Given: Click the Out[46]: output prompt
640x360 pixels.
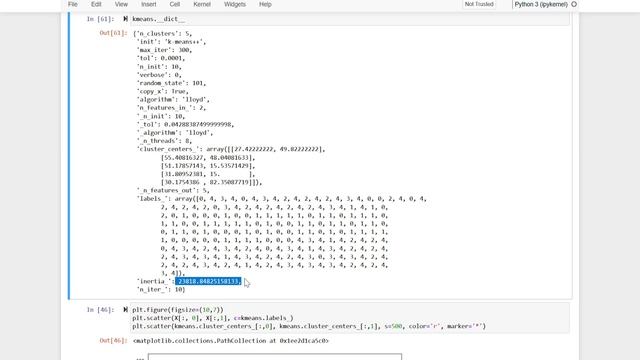Looking at the screenshot, I should [x=113, y=340].
